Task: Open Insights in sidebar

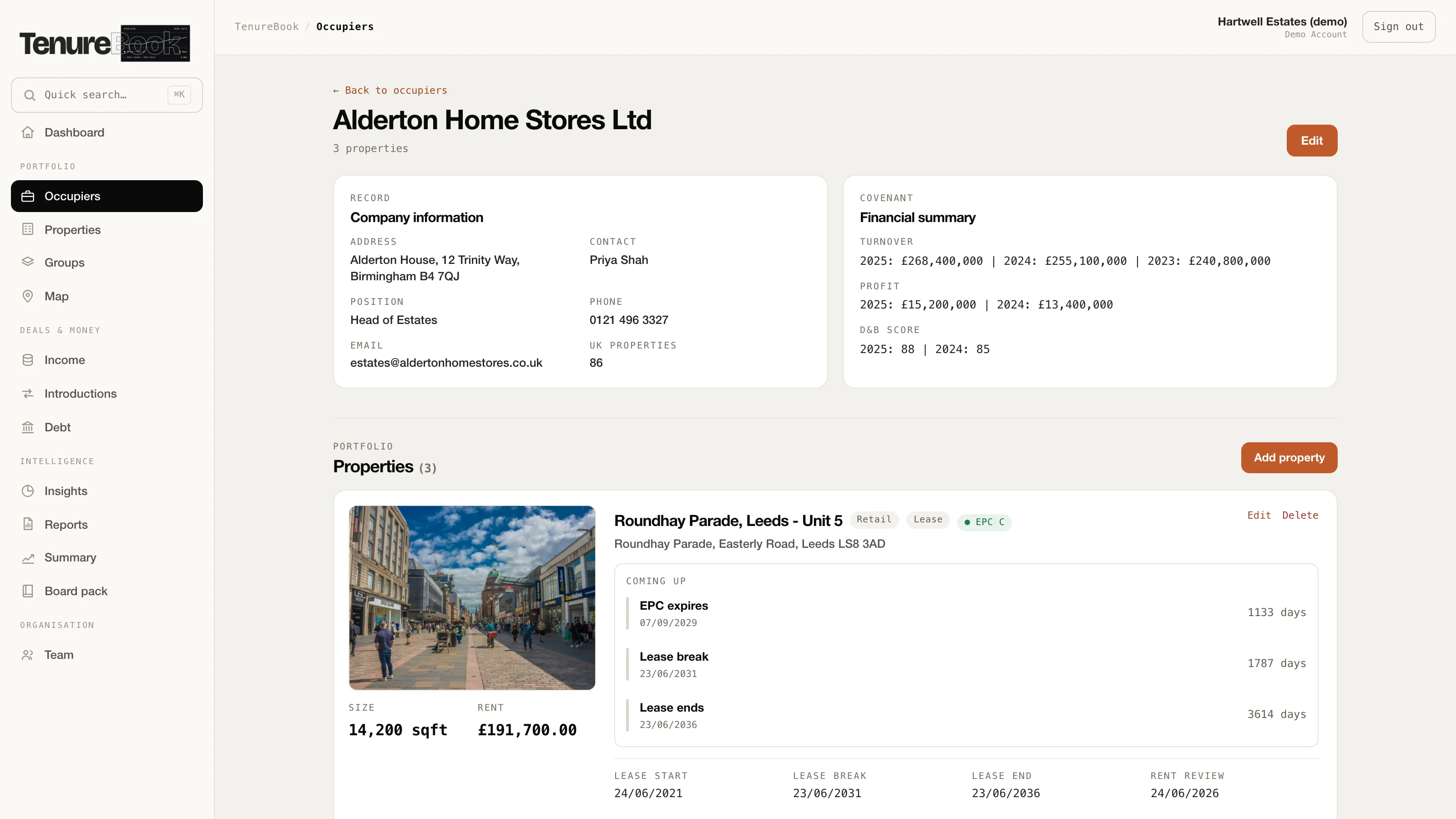Action: (107, 491)
